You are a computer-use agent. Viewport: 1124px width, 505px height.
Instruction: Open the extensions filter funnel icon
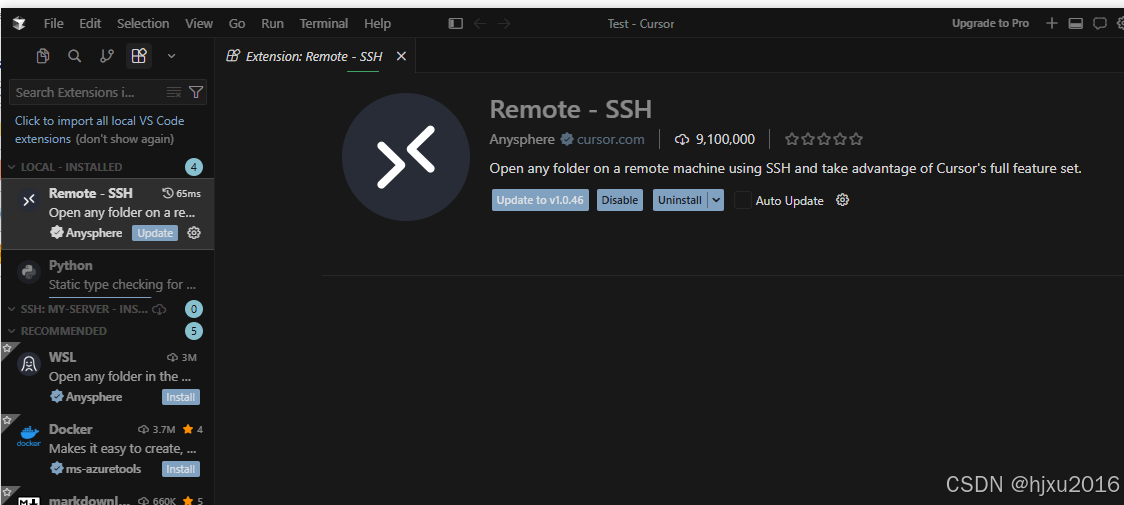tap(196, 92)
